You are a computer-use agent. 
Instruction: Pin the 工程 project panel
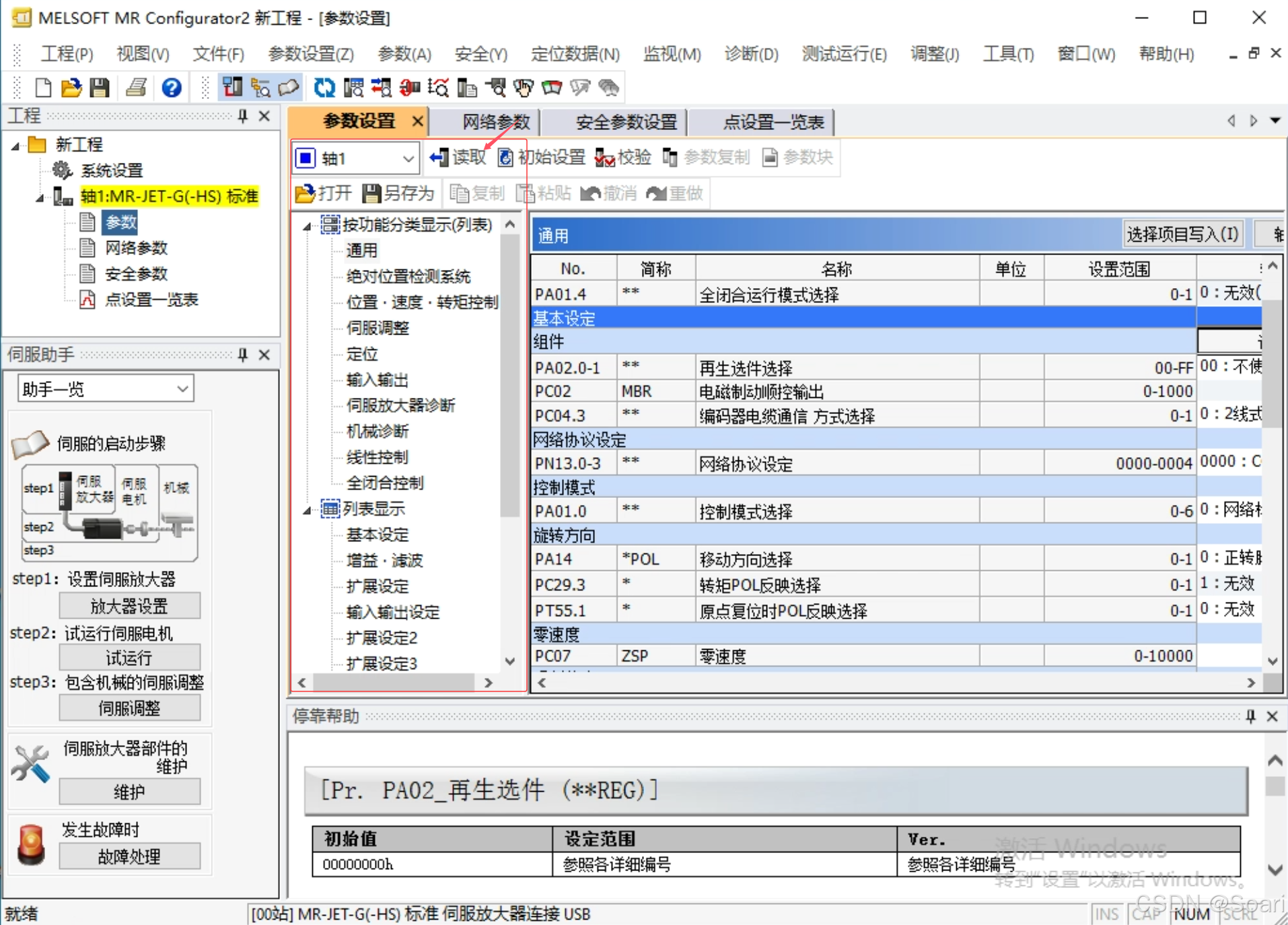click(x=243, y=116)
